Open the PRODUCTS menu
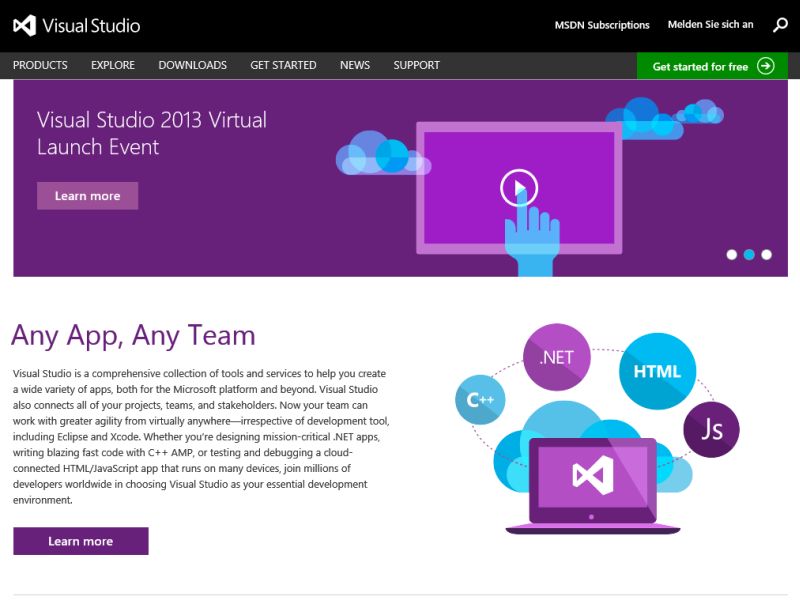 pyautogui.click(x=40, y=65)
